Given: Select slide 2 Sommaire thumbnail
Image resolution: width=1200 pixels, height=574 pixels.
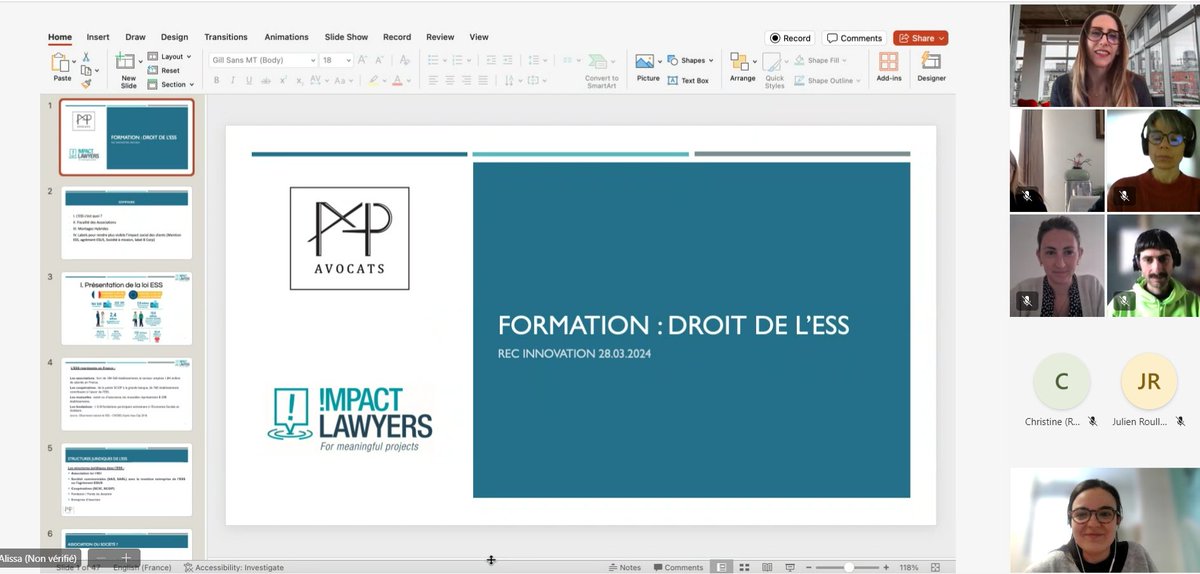Looking at the screenshot, I should point(126,223).
